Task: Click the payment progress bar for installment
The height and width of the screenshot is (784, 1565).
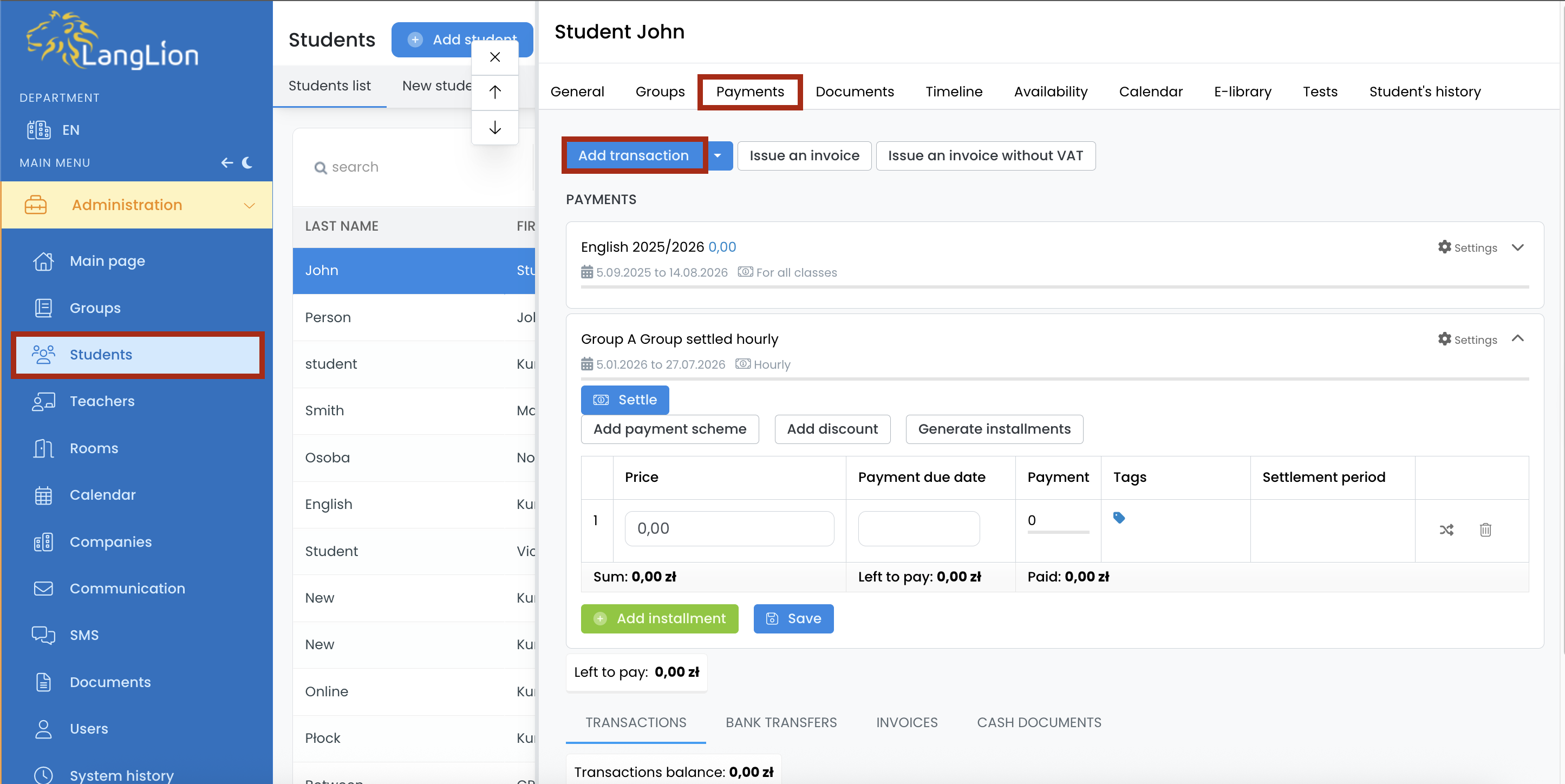Action: pos(1058,532)
